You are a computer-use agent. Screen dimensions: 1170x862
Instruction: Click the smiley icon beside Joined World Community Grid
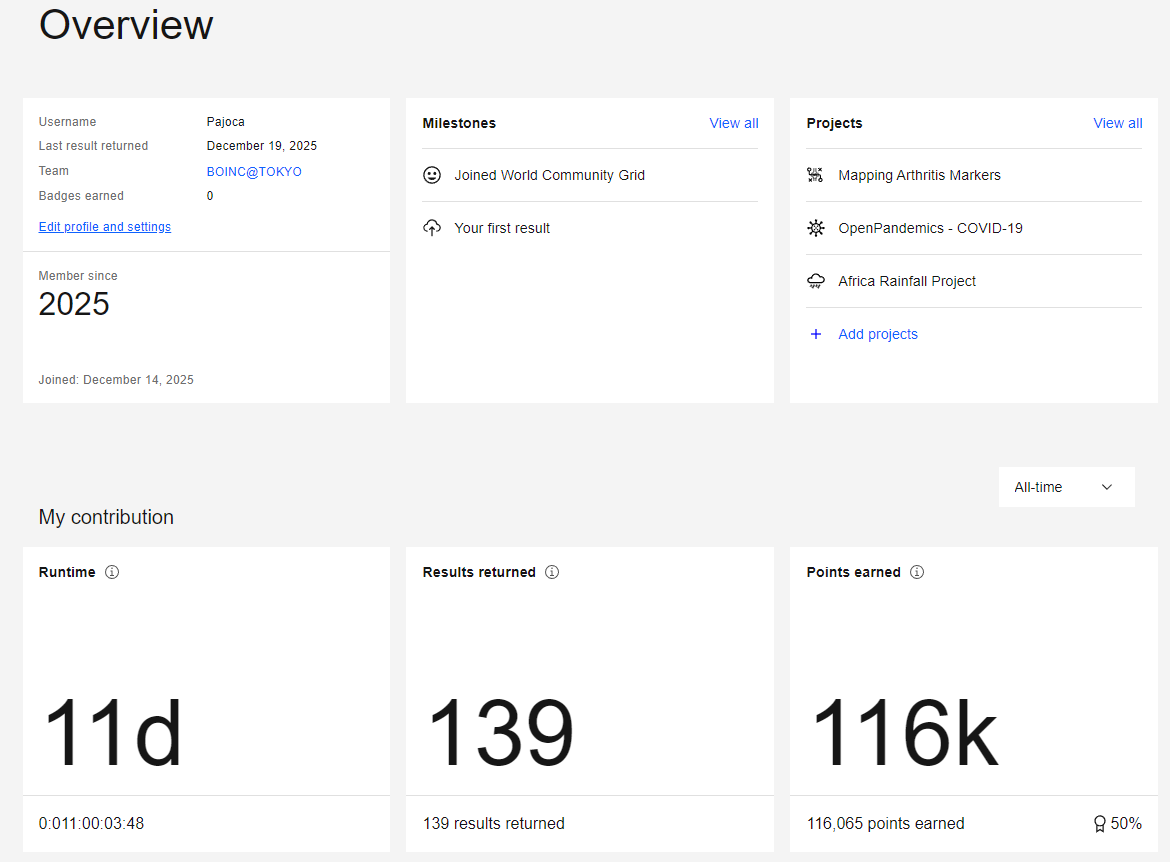coord(432,175)
